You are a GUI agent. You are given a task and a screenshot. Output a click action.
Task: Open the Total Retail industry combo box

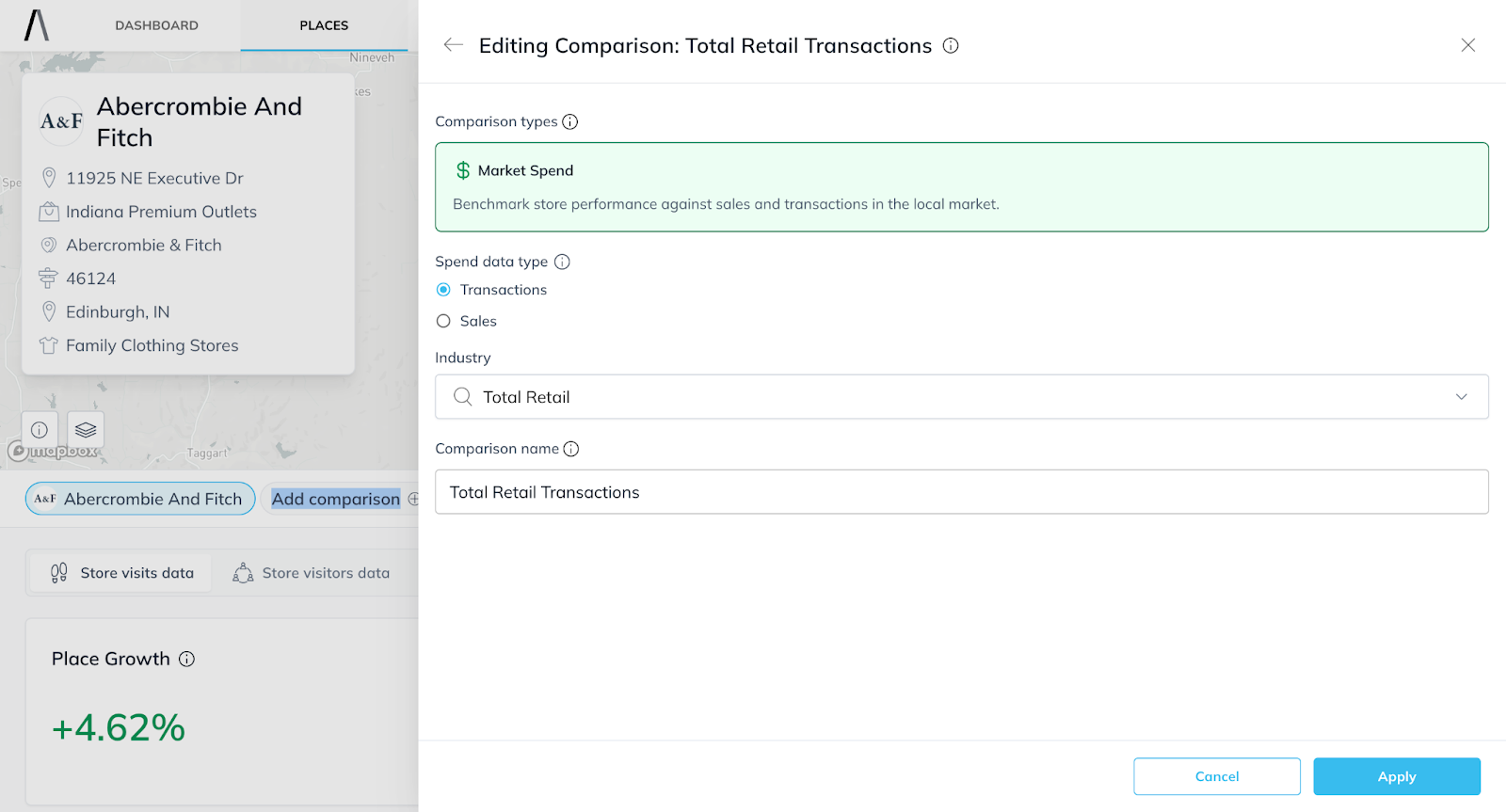click(x=961, y=397)
